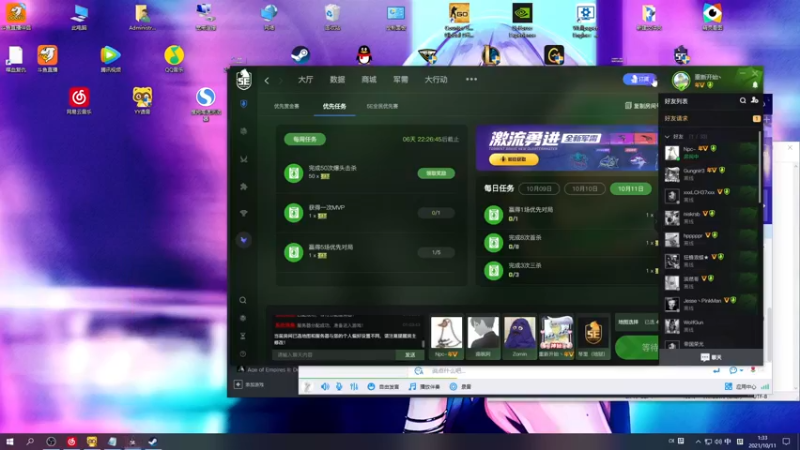Click the equalizer settings icon in voice bar
800x450 pixels.
[x=354, y=387]
